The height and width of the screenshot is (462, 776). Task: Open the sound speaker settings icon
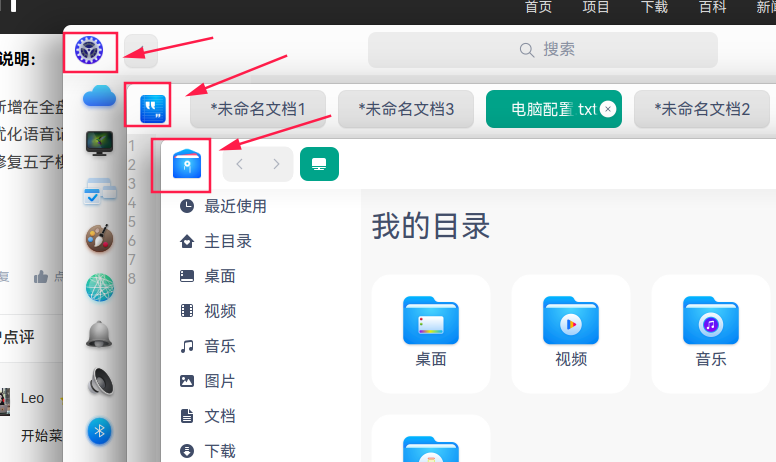[x=100, y=382]
